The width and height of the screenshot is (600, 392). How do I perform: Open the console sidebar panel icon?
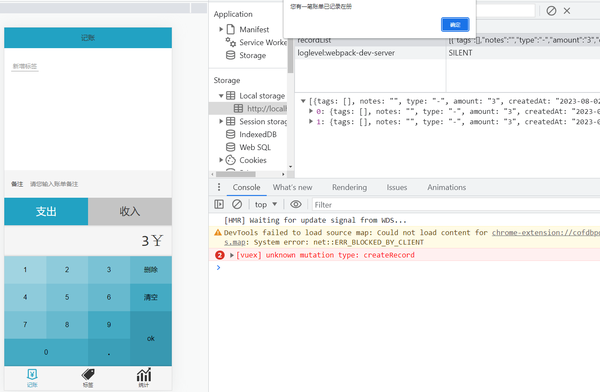click(219, 204)
